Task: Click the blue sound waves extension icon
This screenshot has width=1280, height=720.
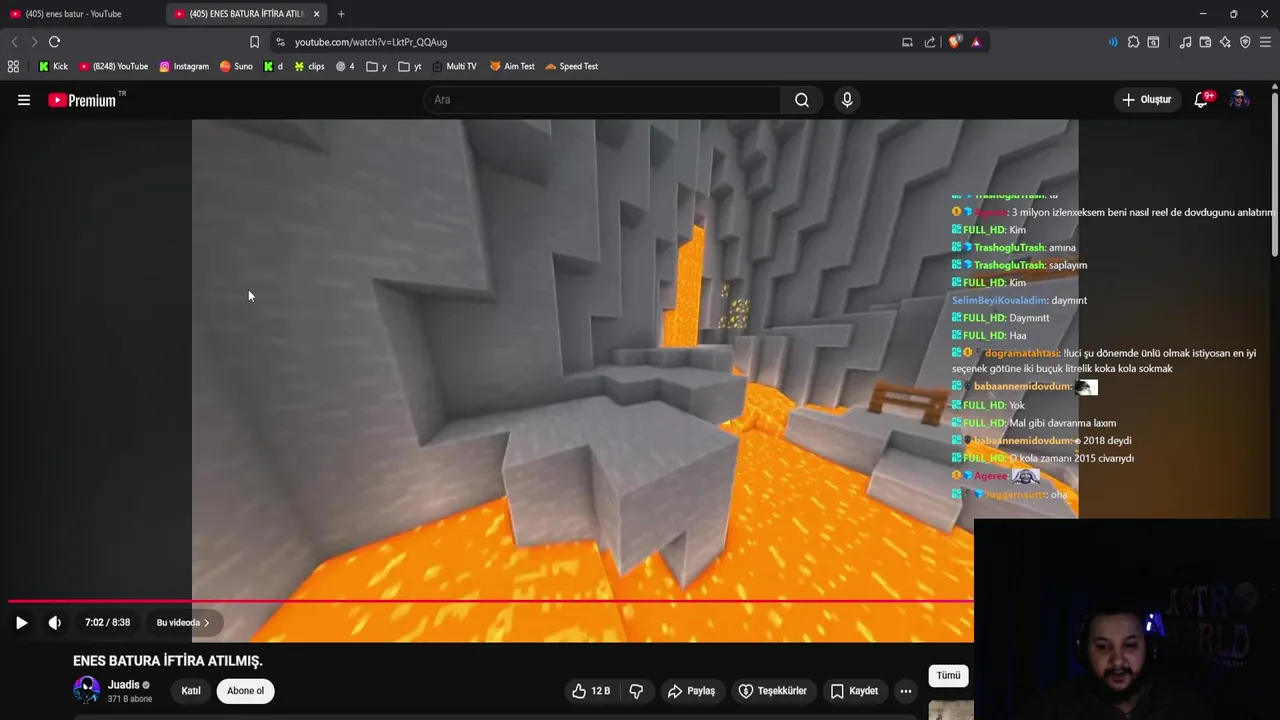Action: click(1113, 42)
